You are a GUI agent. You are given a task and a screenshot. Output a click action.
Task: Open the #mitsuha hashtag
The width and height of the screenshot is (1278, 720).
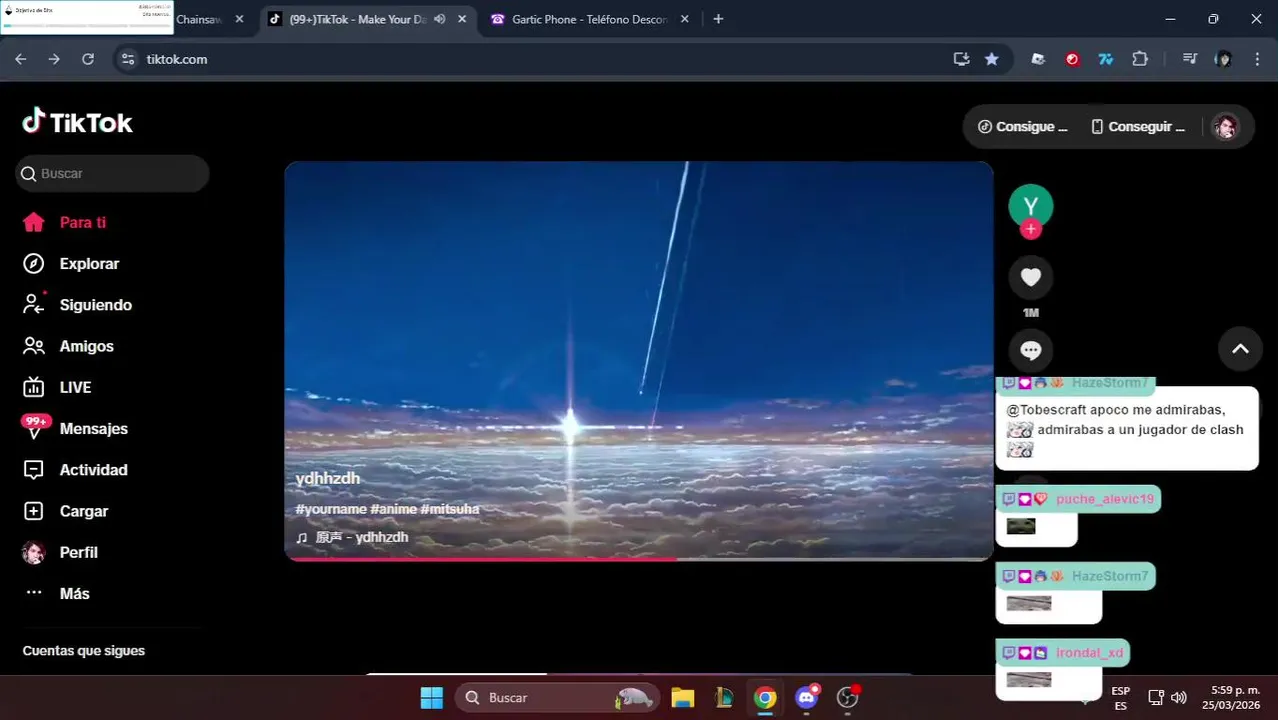[450, 509]
